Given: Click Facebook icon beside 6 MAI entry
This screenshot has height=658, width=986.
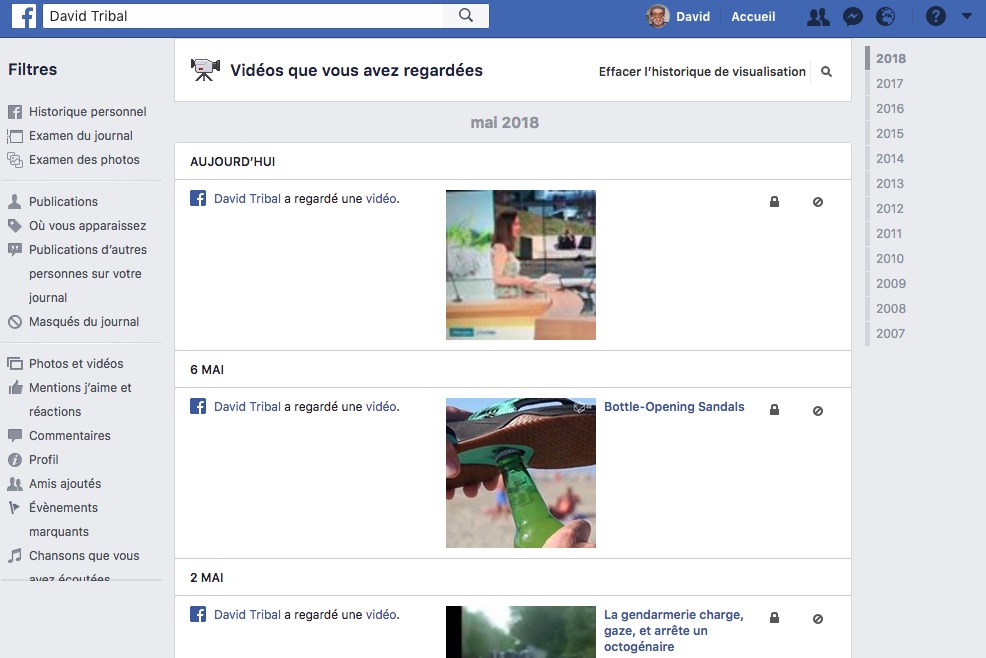Looking at the screenshot, I should point(198,406).
